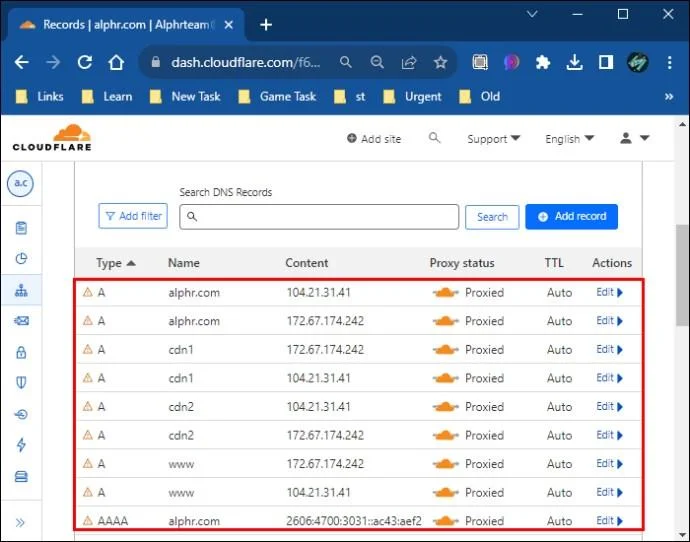Viewport: 690px width, 542px height.
Task: Open a new browser tab
Action: click(x=266, y=25)
